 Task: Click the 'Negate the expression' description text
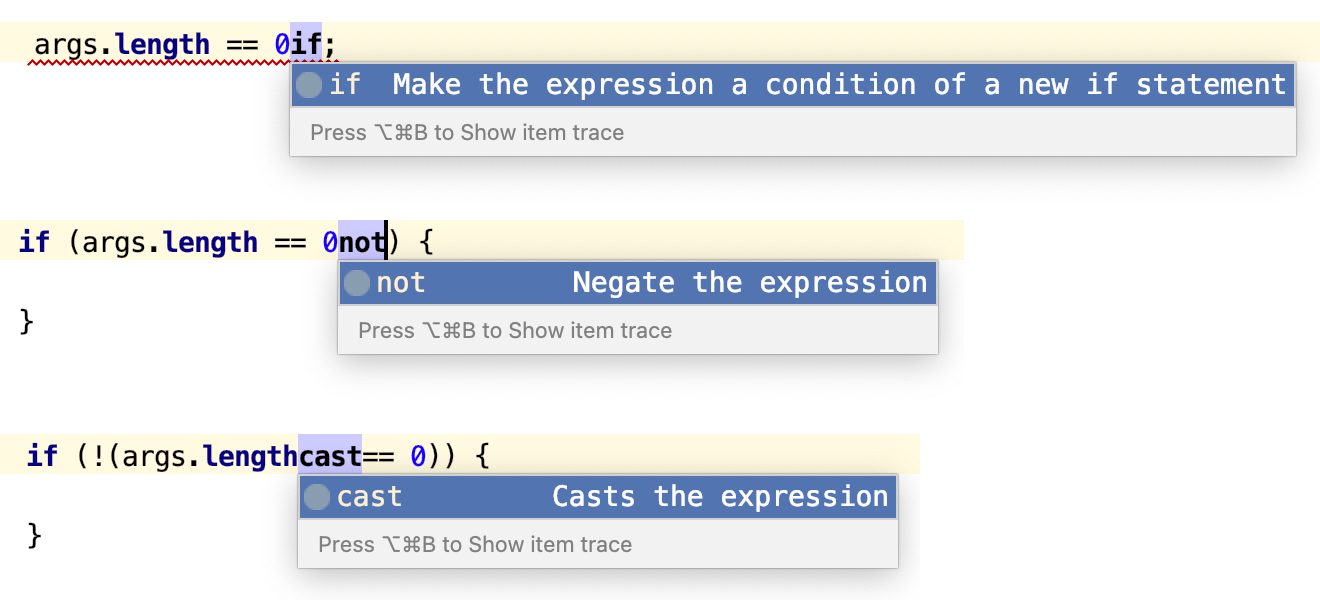(x=749, y=283)
